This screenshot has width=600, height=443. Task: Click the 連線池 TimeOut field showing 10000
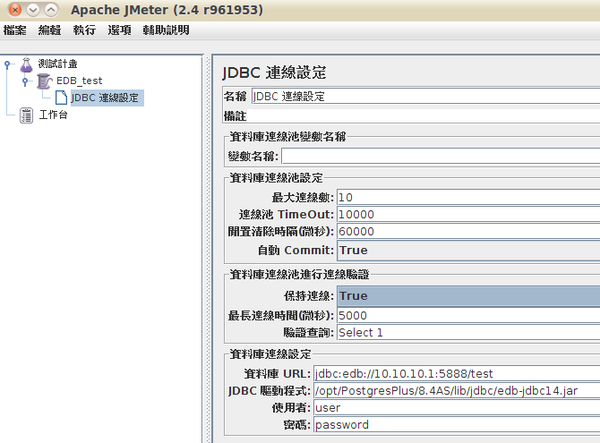468,214
